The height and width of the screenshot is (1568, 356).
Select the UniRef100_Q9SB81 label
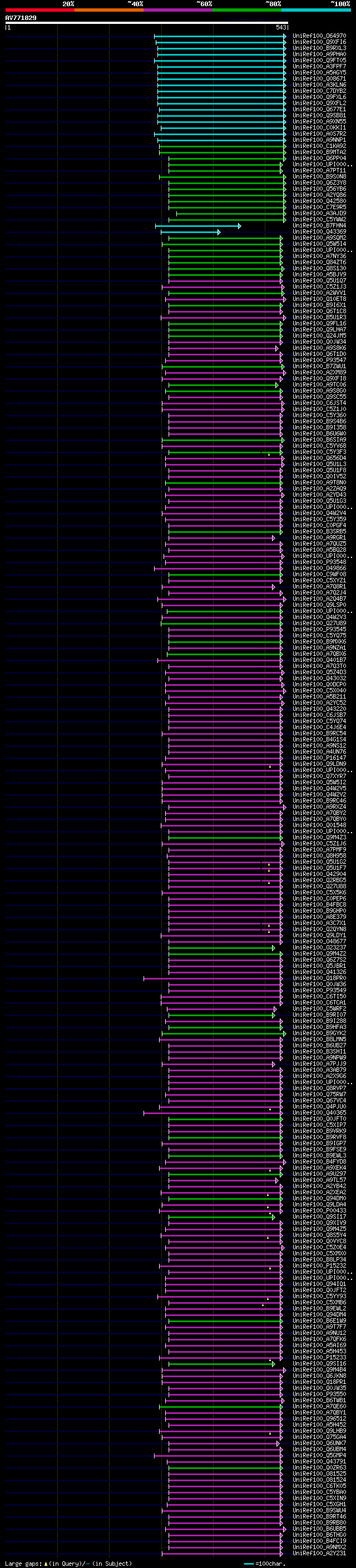click(319, 115)
